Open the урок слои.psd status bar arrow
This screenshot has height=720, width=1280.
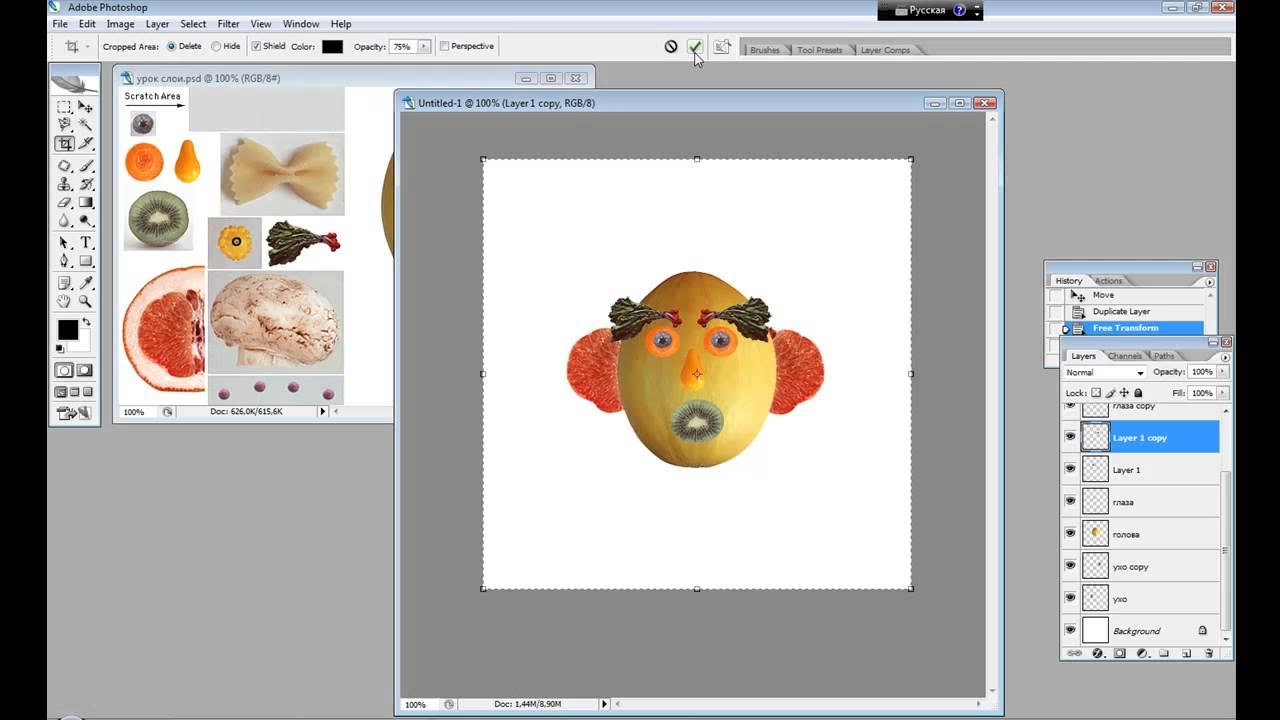point(323,411)
